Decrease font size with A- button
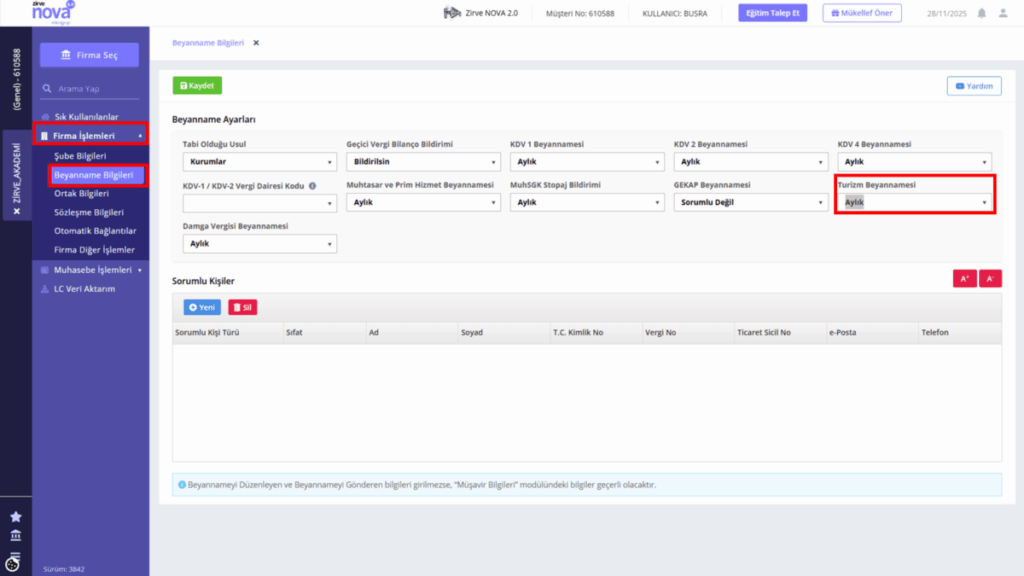Screen dimensions: 1024x576 990,279
